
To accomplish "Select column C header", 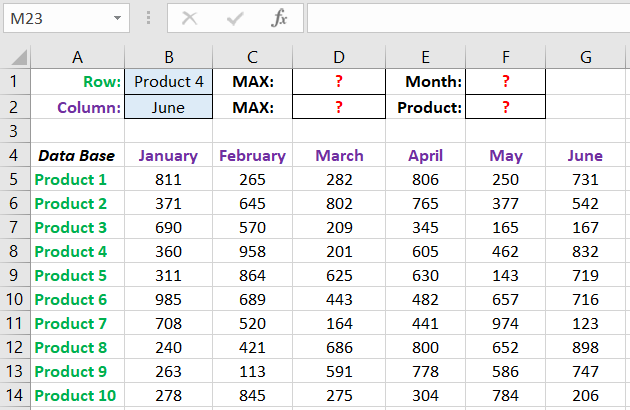I will click(252, 57).
